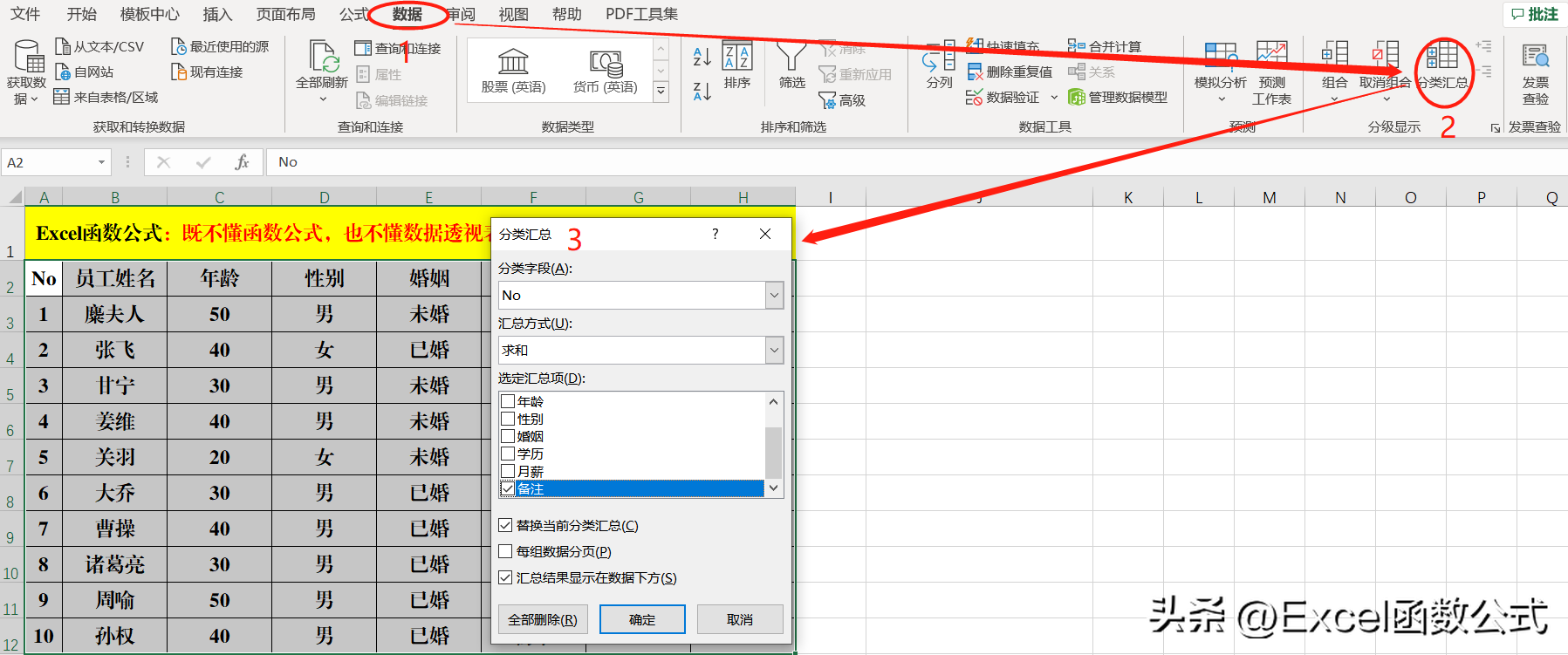
Task: Click the 取消 button
Action: pos(740,619)
